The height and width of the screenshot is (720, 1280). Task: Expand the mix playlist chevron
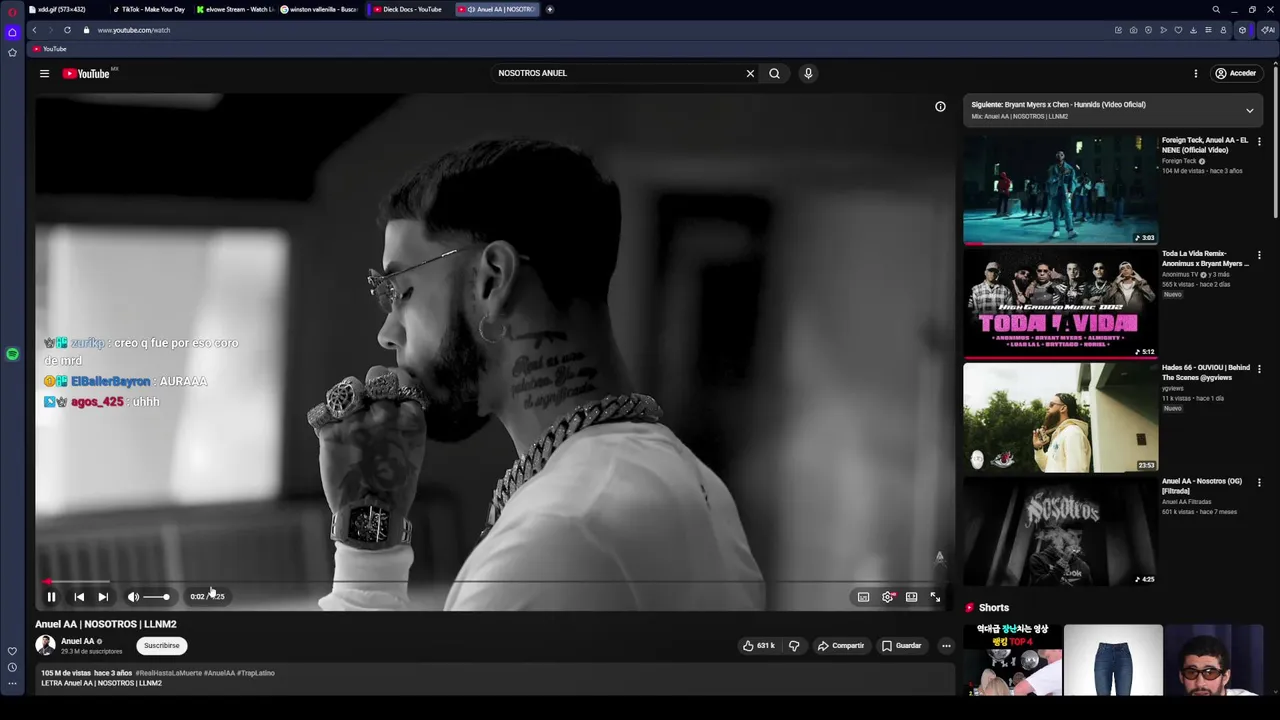[x=1249, y=111]
